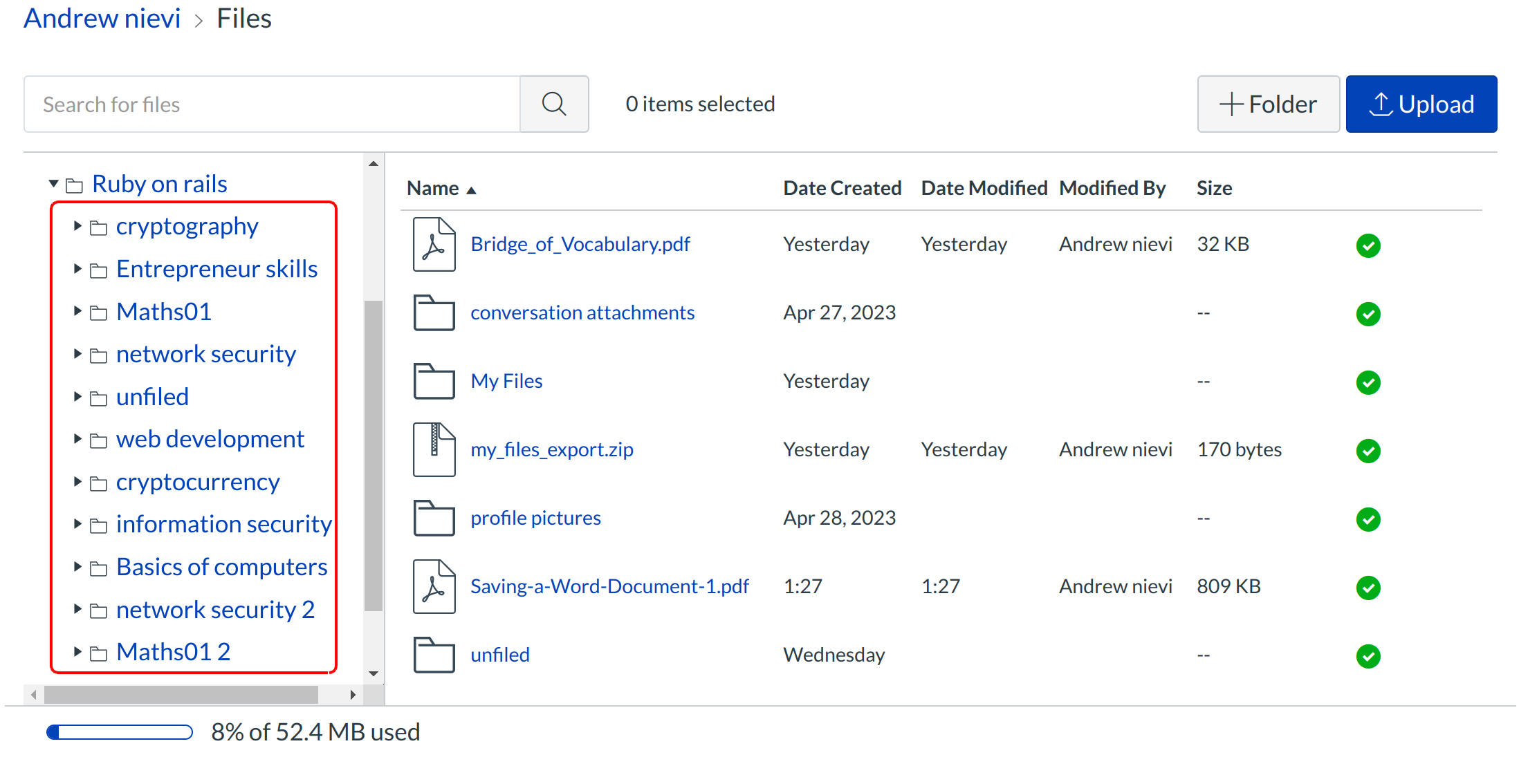Click the folder icon beside conversation attachments
The image size is (1519, 784).
pos(434,313)
